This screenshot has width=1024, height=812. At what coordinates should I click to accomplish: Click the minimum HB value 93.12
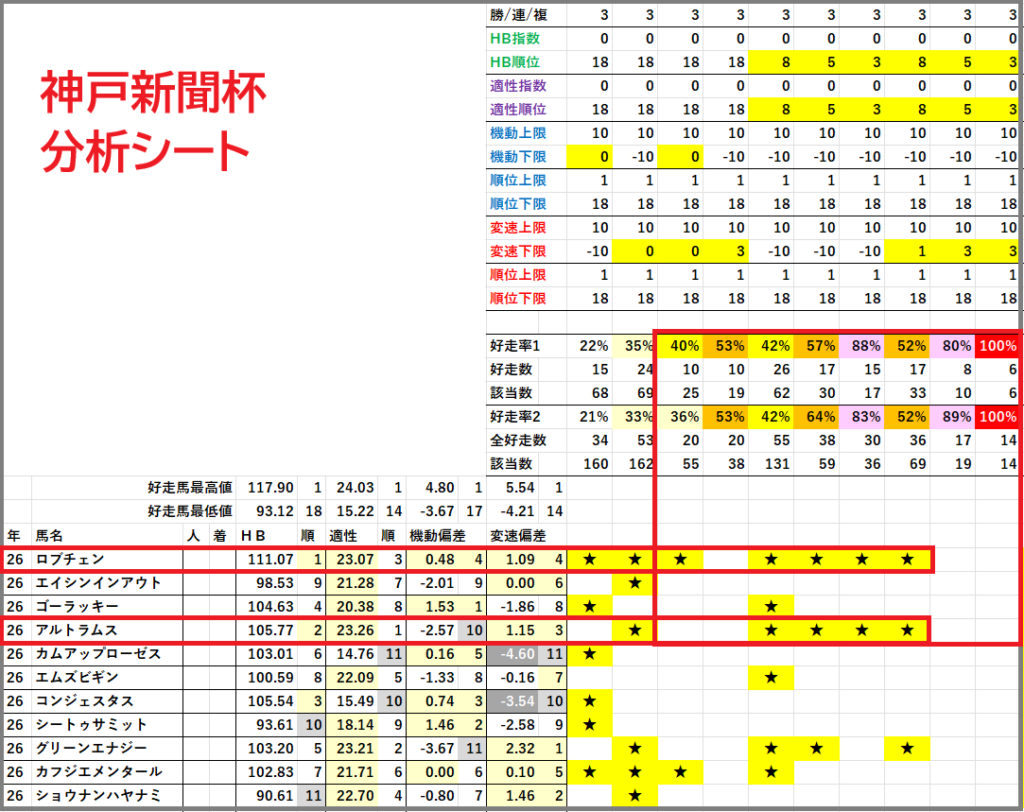pyautogui.click(x=274, y=511)
